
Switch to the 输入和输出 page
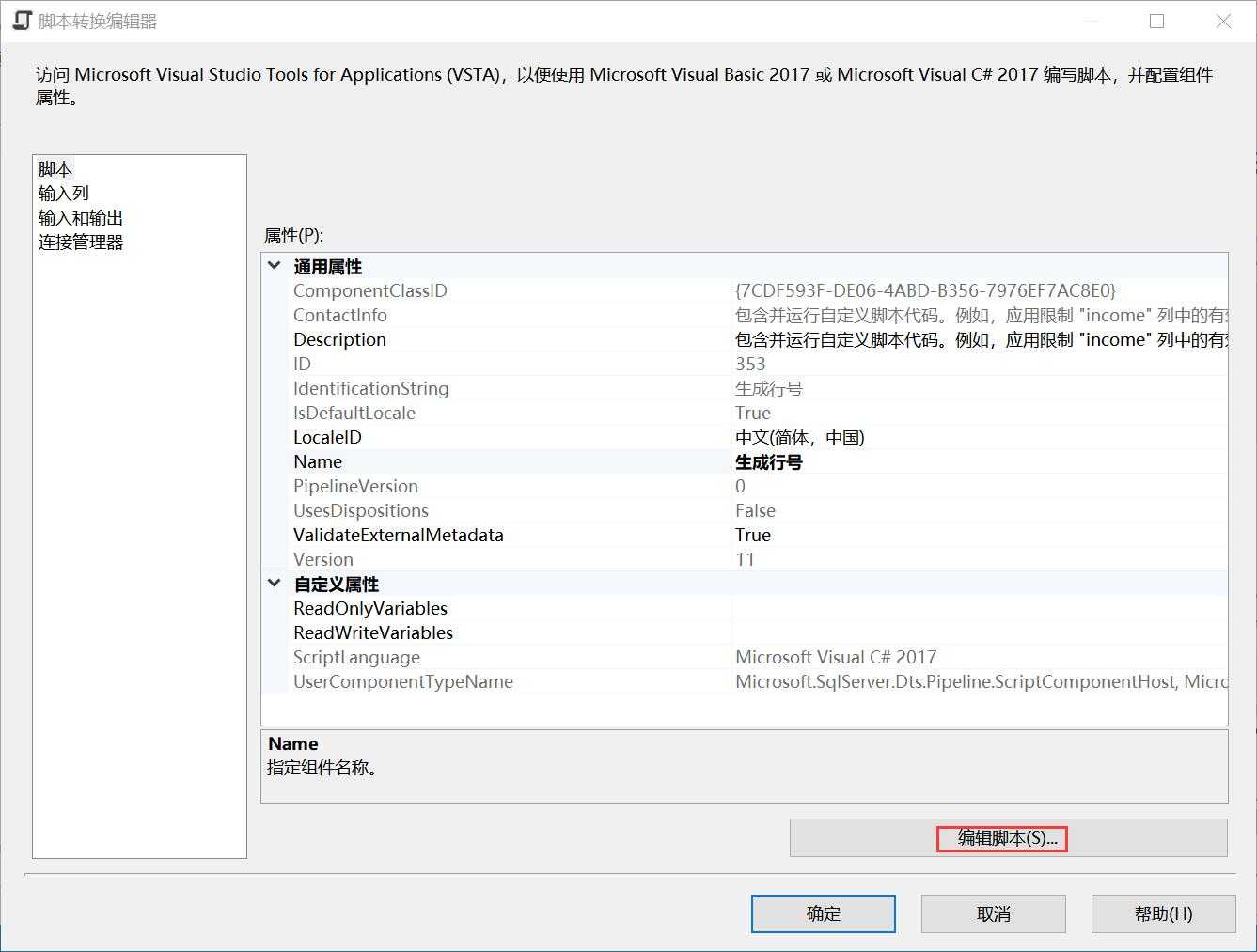click(81, 218)
